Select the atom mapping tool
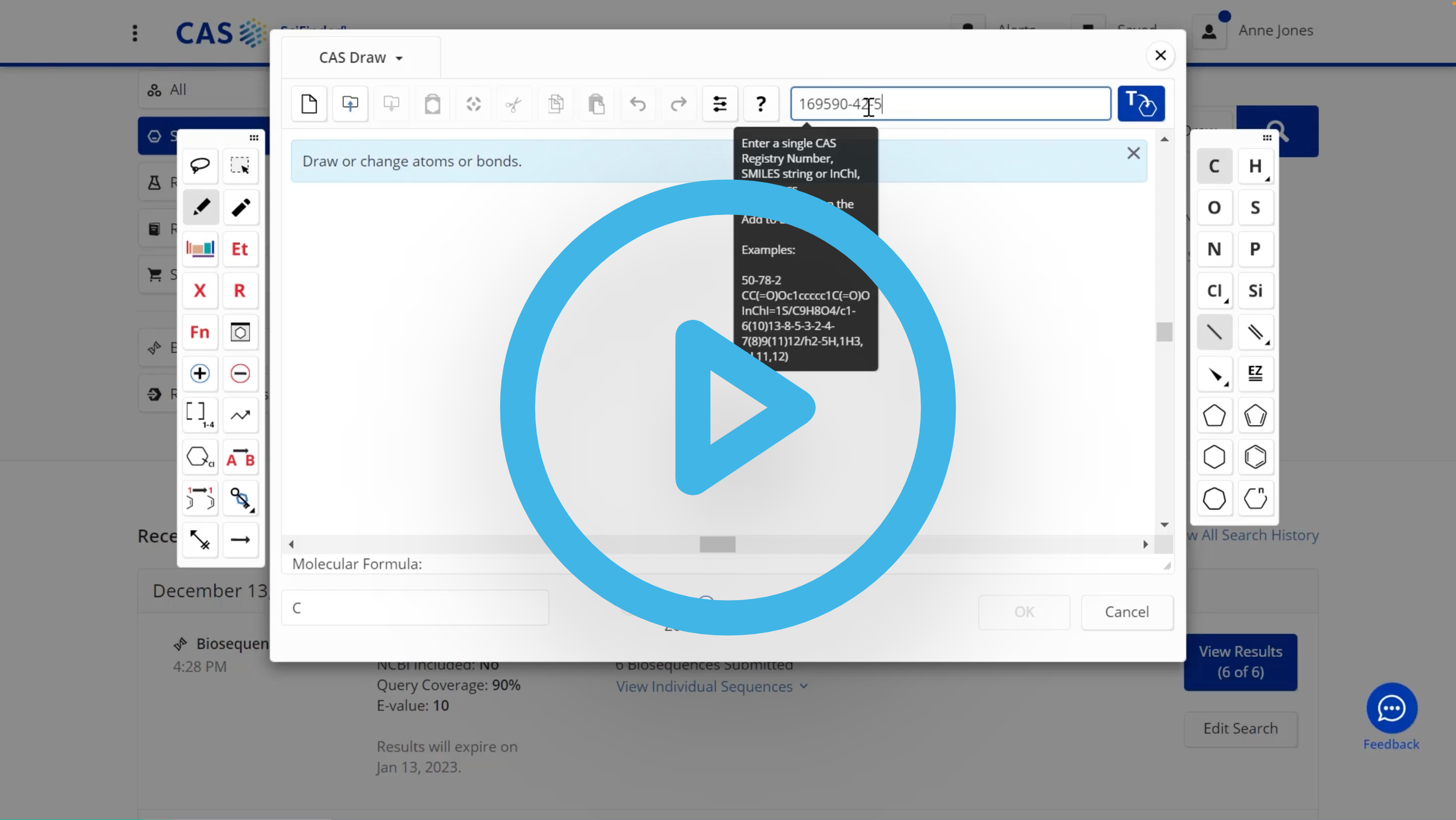 click(200, 498)
